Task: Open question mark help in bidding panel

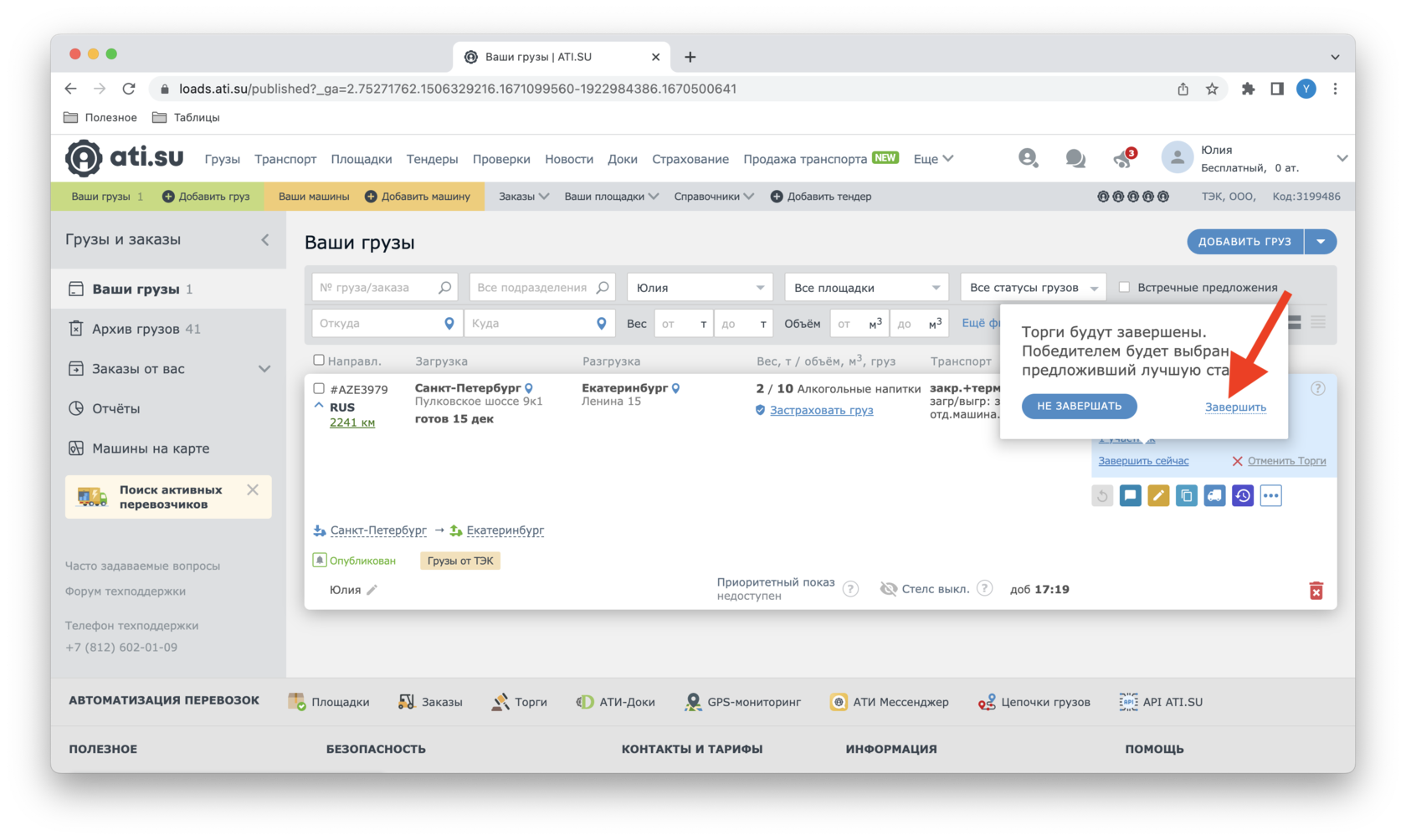Action: click(1318, 388)
